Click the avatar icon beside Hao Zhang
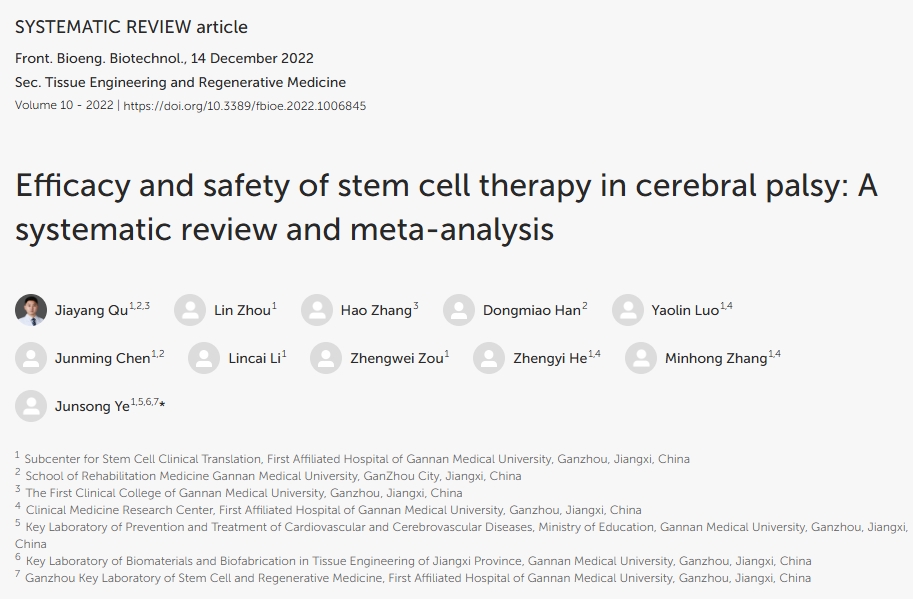The height and width of the screenshot is (599, 913). coord(317,310)
